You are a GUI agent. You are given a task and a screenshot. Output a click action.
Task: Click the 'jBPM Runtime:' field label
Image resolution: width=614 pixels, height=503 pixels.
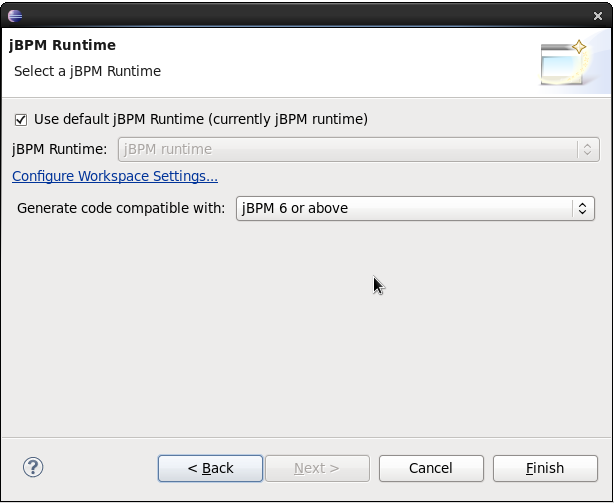[59, 149]
